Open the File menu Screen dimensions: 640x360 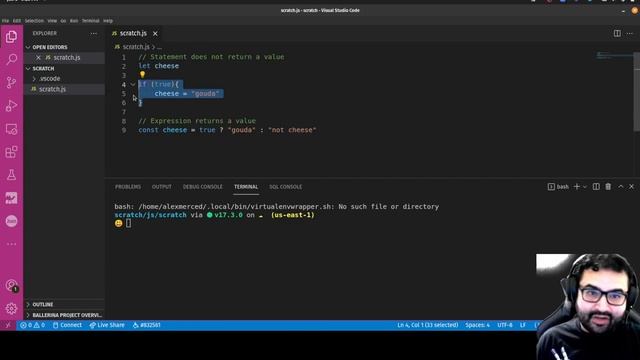[x=5, y=20]
